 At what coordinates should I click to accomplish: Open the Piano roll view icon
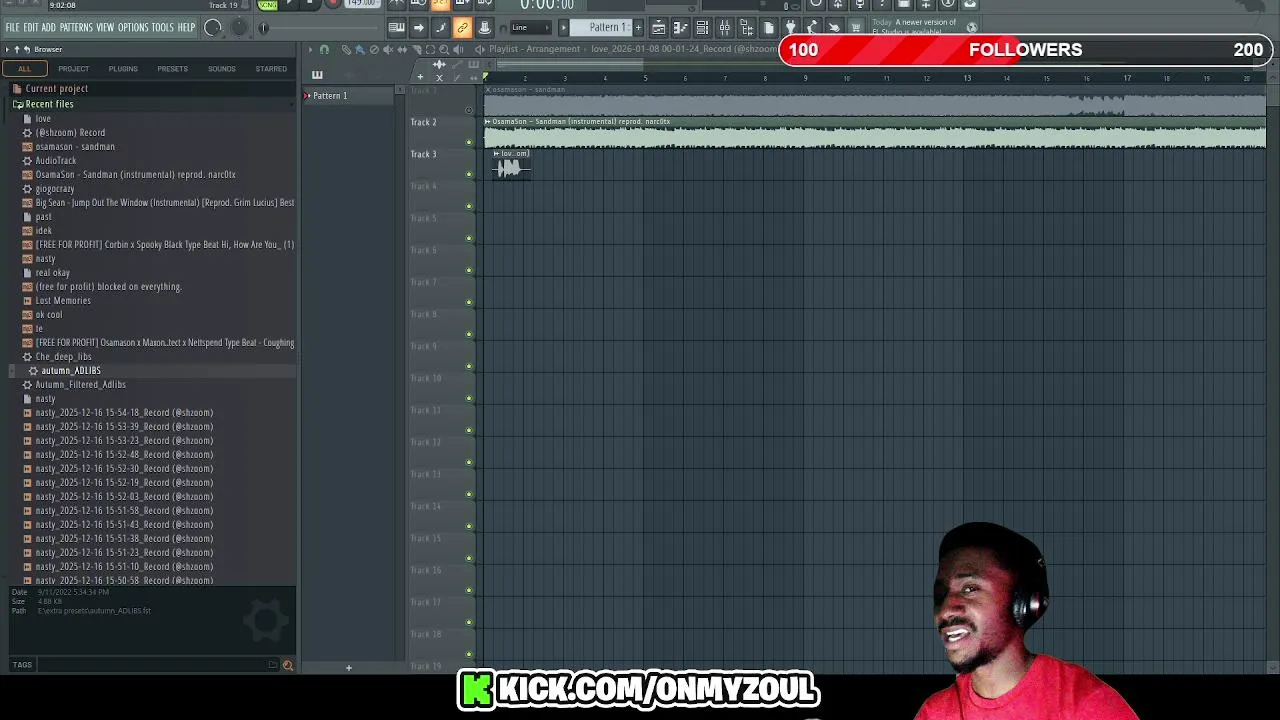click(680, 28)
